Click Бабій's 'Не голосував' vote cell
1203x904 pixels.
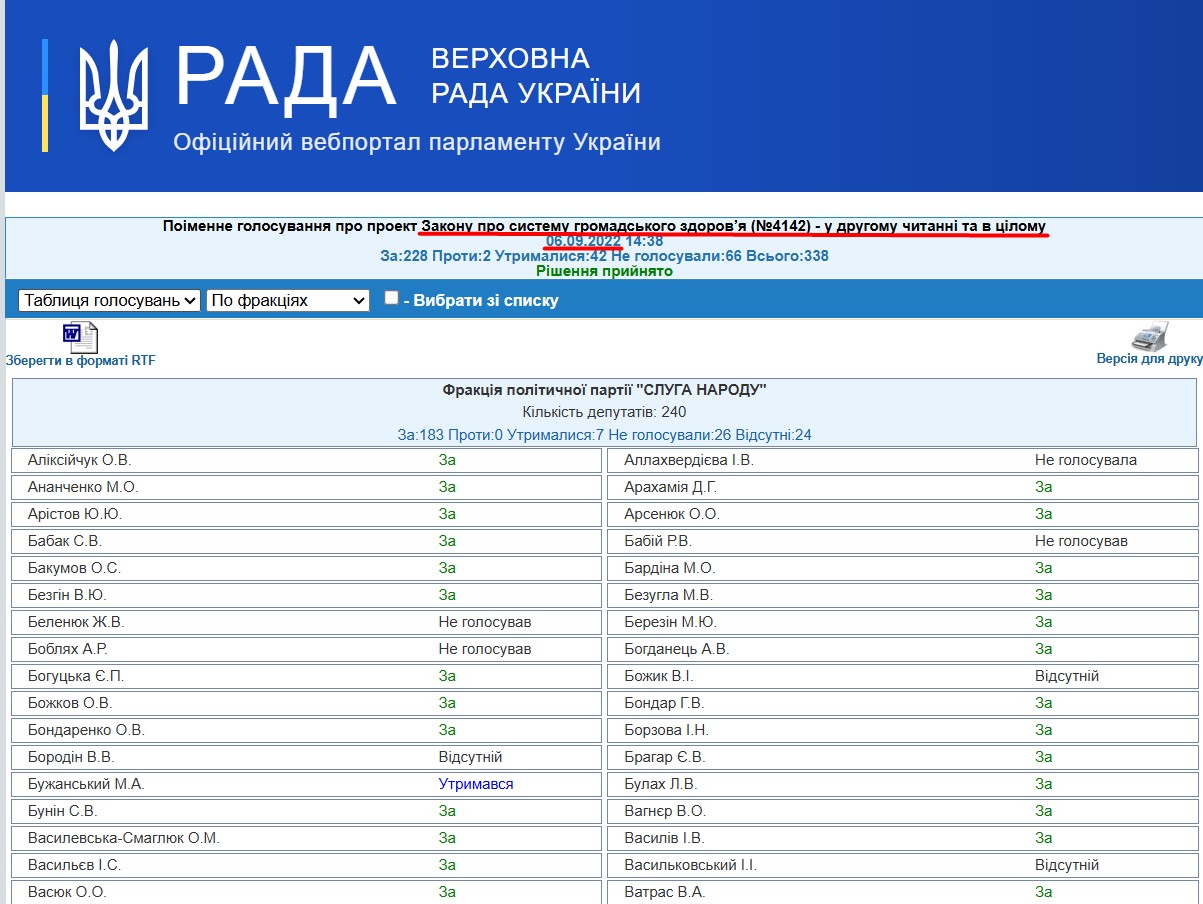pyautogui.click(x=1081, y=541)
